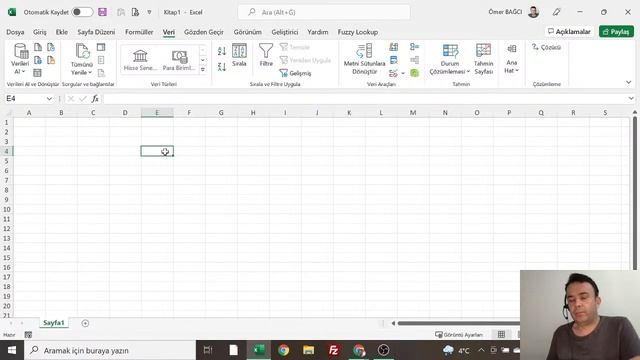This screenshot has width=640, height=360.
Task: Select the Para Birimi data type
Action: coord(179,60)
